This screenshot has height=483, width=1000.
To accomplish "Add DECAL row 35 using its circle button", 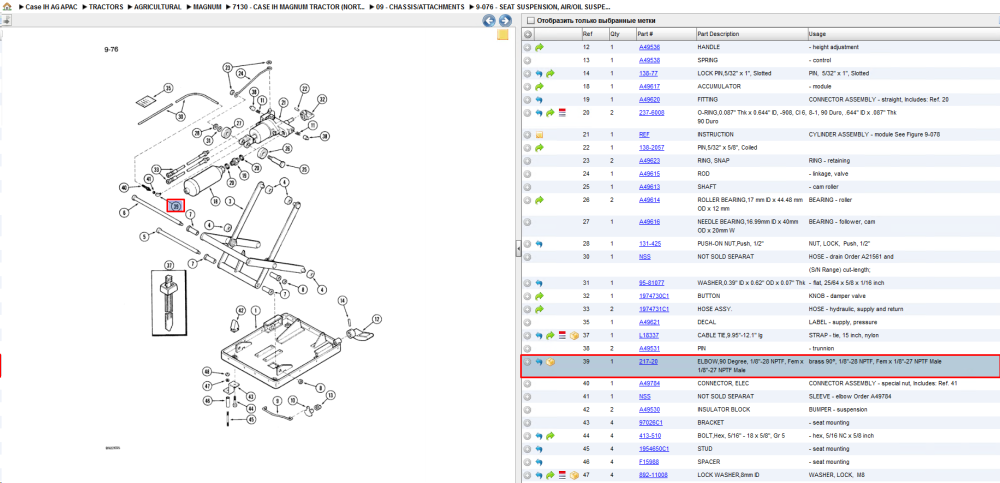I will pos(527,322).
